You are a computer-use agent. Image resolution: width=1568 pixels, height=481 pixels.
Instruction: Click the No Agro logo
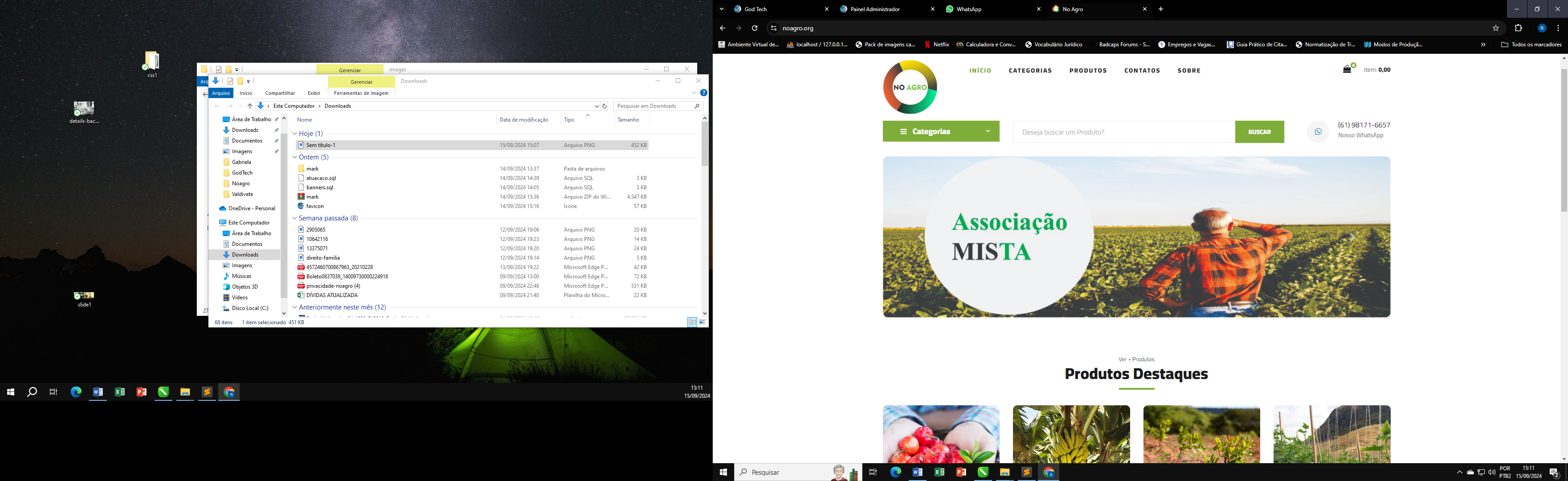pyautogui.click(x=910, y=87)
